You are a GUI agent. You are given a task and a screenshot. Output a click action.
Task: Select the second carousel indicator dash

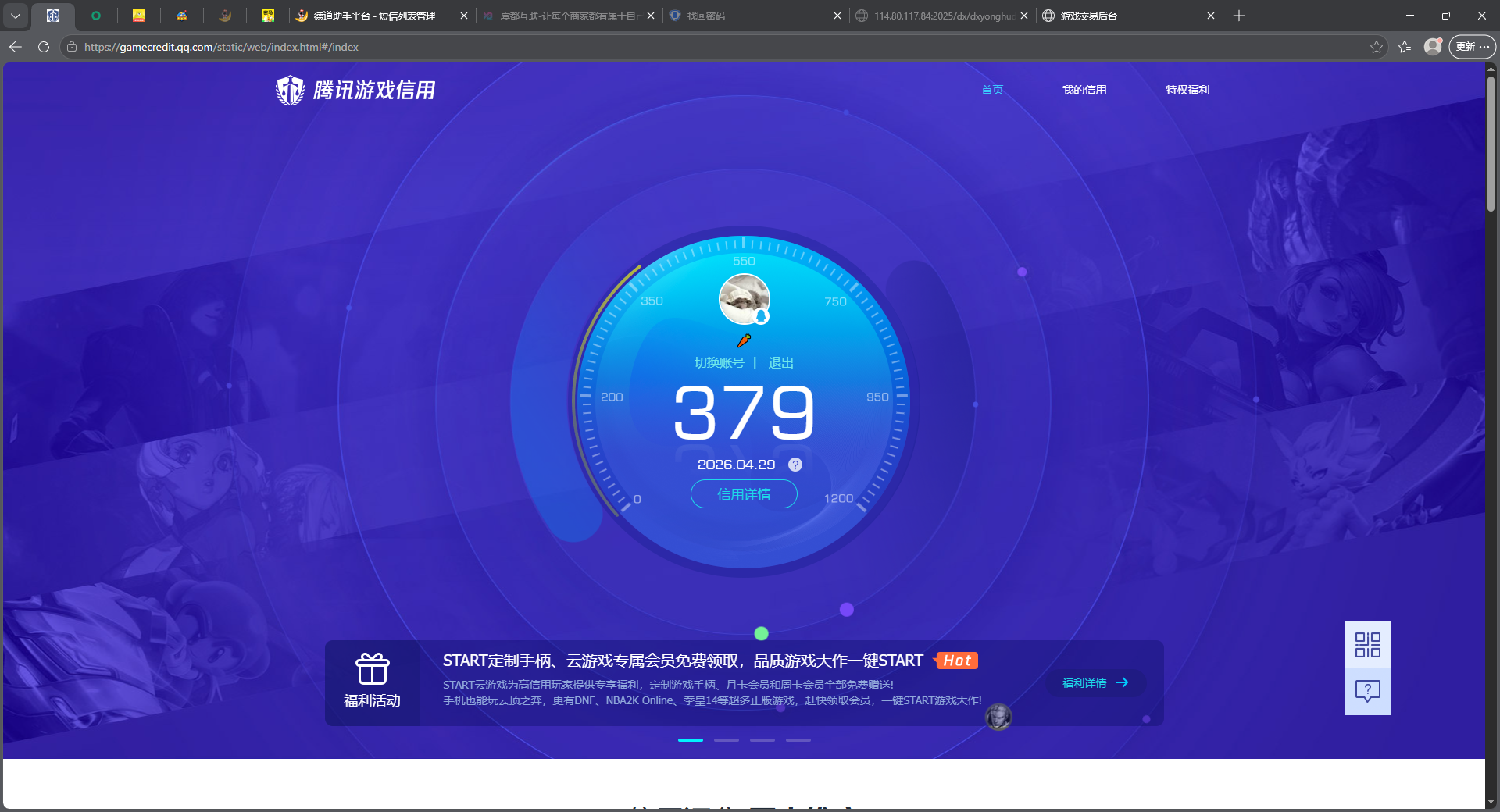tap(727, 739)
